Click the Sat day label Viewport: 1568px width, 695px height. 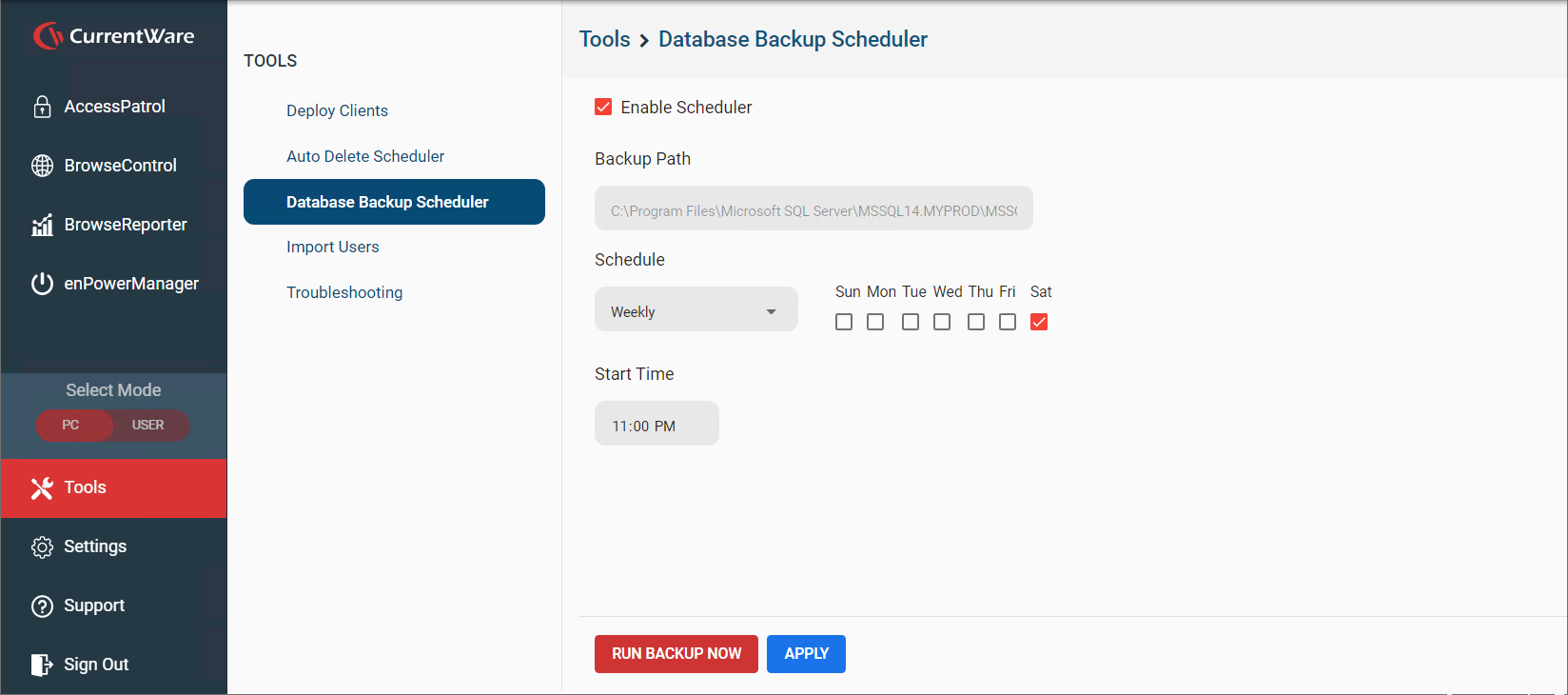click(1041, 291)
